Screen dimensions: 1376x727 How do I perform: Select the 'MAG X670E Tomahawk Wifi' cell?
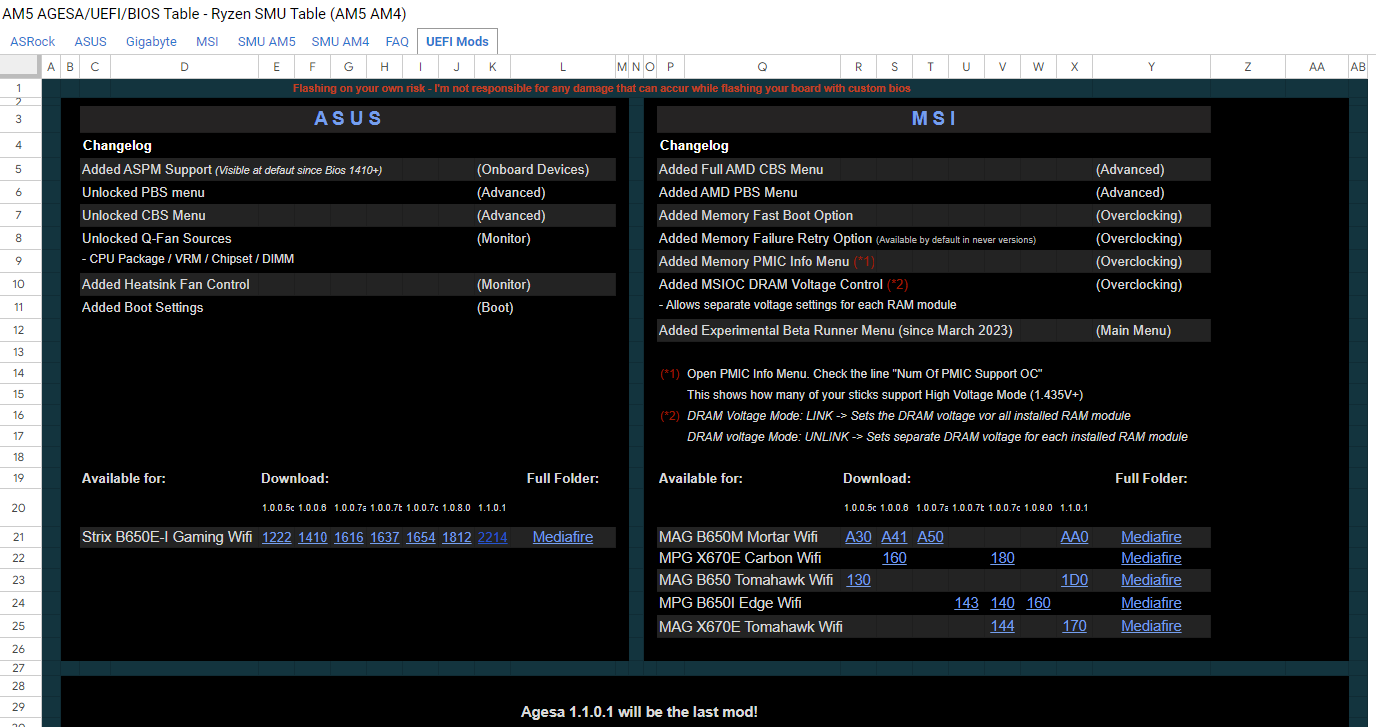click(x=750, y=626)
